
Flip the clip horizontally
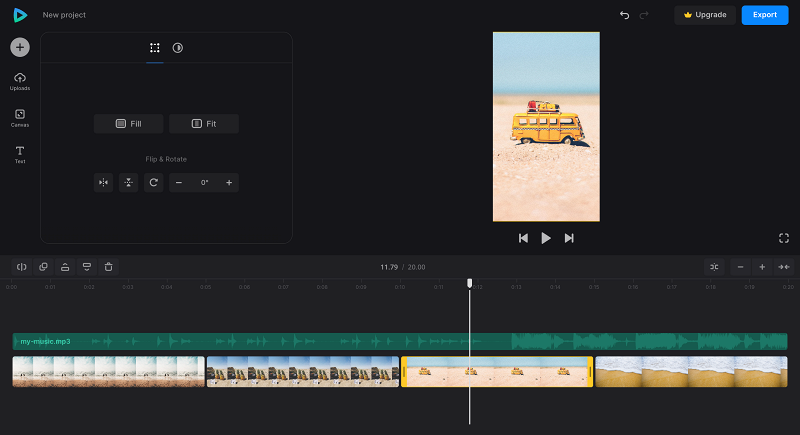(104, 183)
